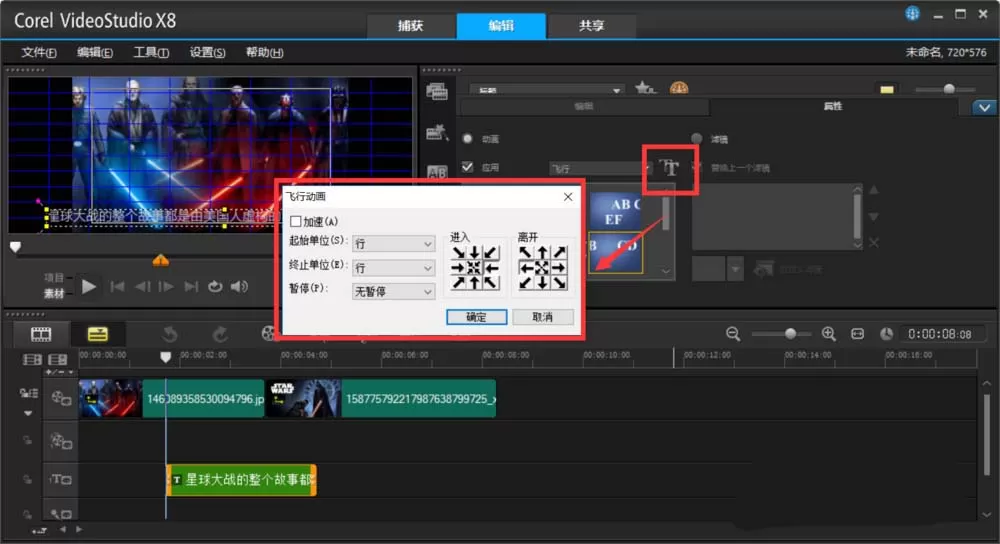Open the 编辑(E) menu
This screenshot has height=544, width=1000.
pyautogui.click(x=95, y=52)
